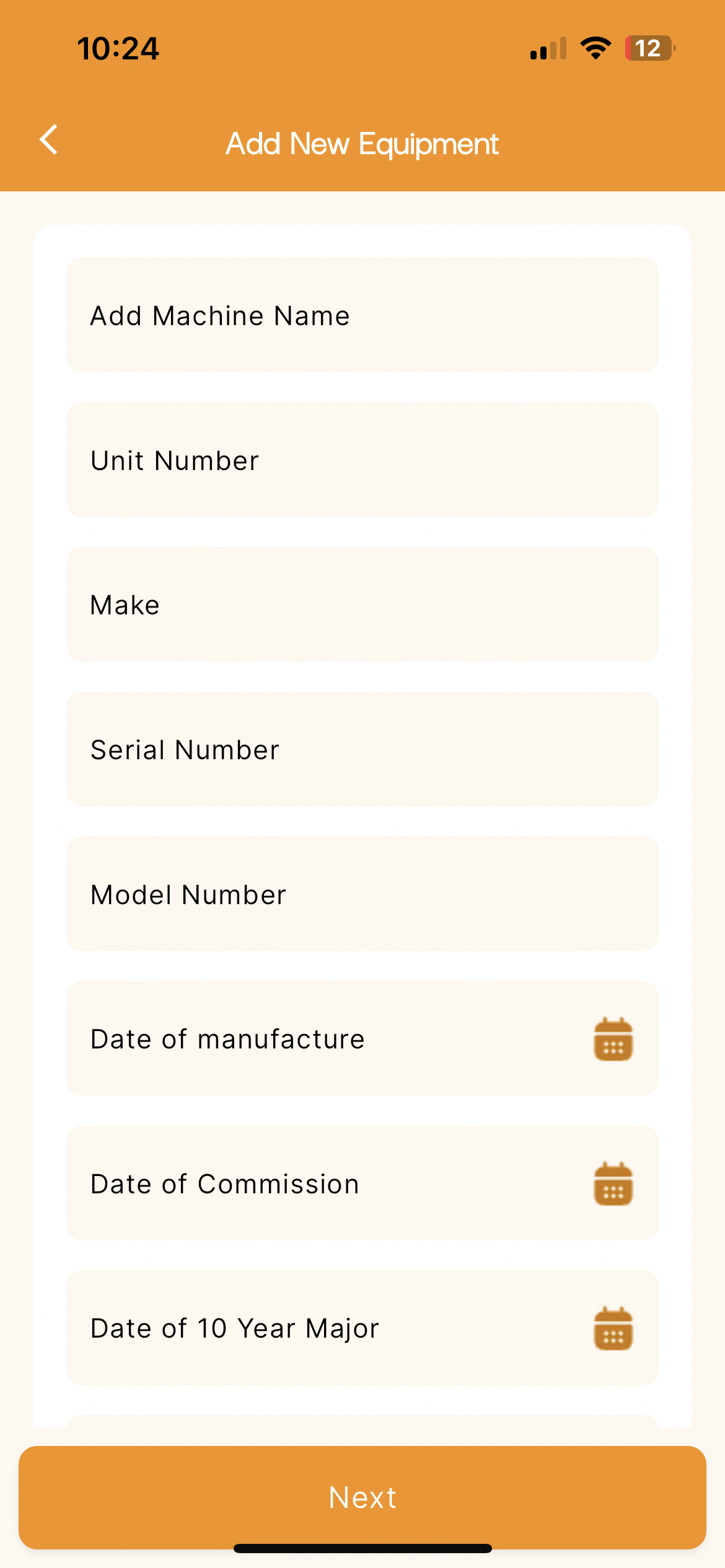The image size is (725, 1568).
Task: Select the Unit Number input field
Action: [x=362, y=460]
